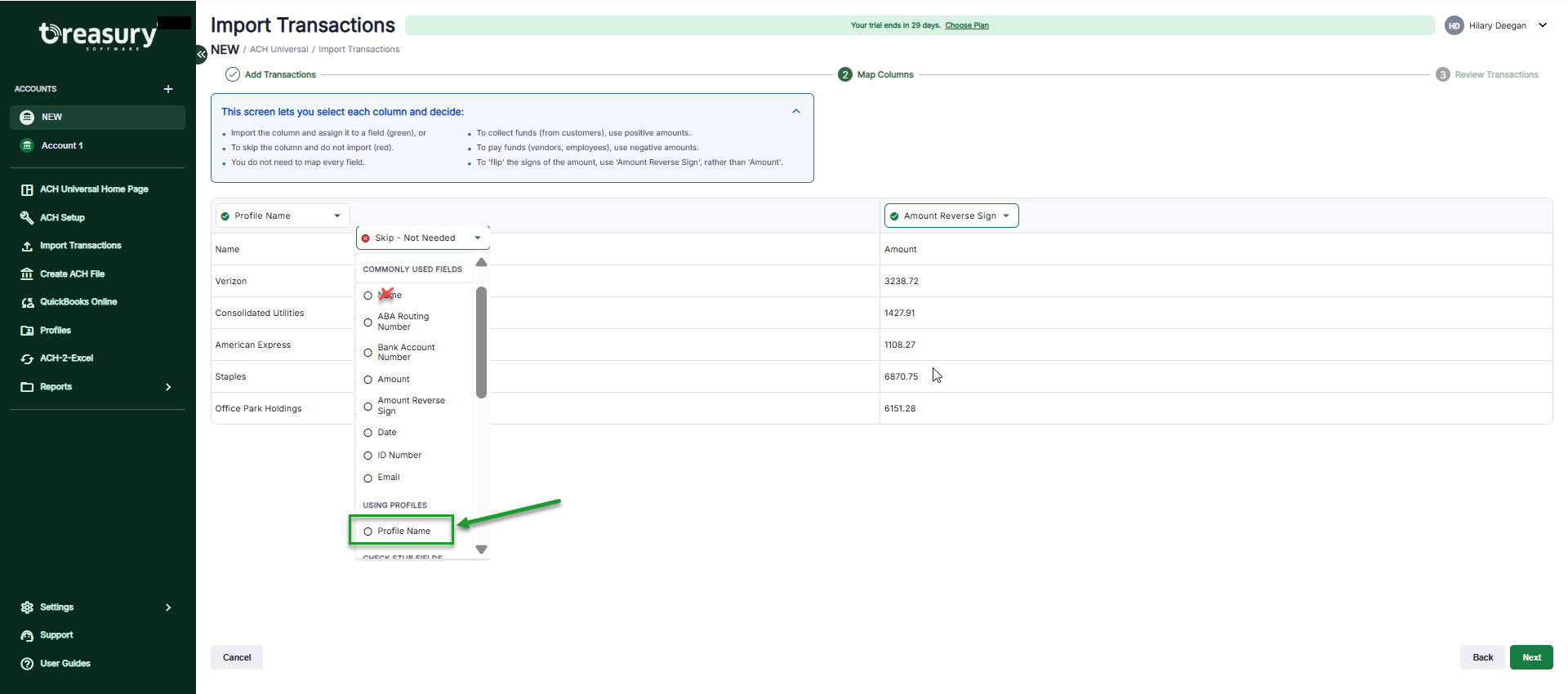
Task: Click the HD user avatar
Action: click(1454, 25)
